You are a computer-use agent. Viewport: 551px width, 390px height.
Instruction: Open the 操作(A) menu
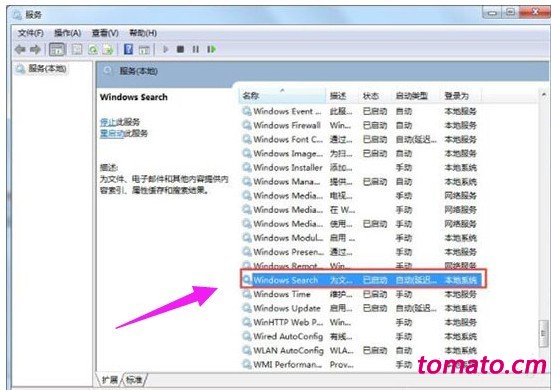pyautogui.click(x=67, y=33)
